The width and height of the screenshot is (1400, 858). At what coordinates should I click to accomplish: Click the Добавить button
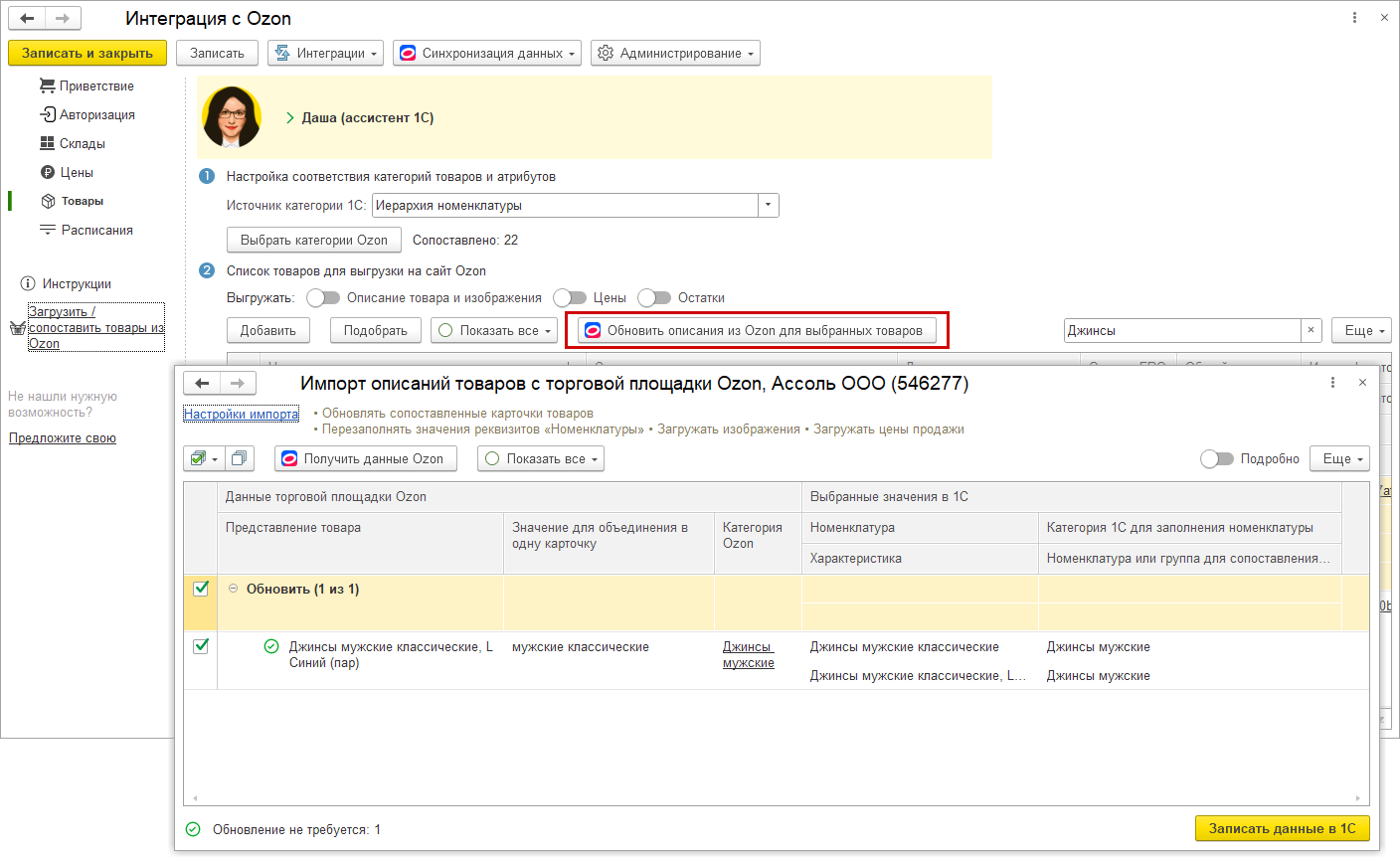point(268,330)
